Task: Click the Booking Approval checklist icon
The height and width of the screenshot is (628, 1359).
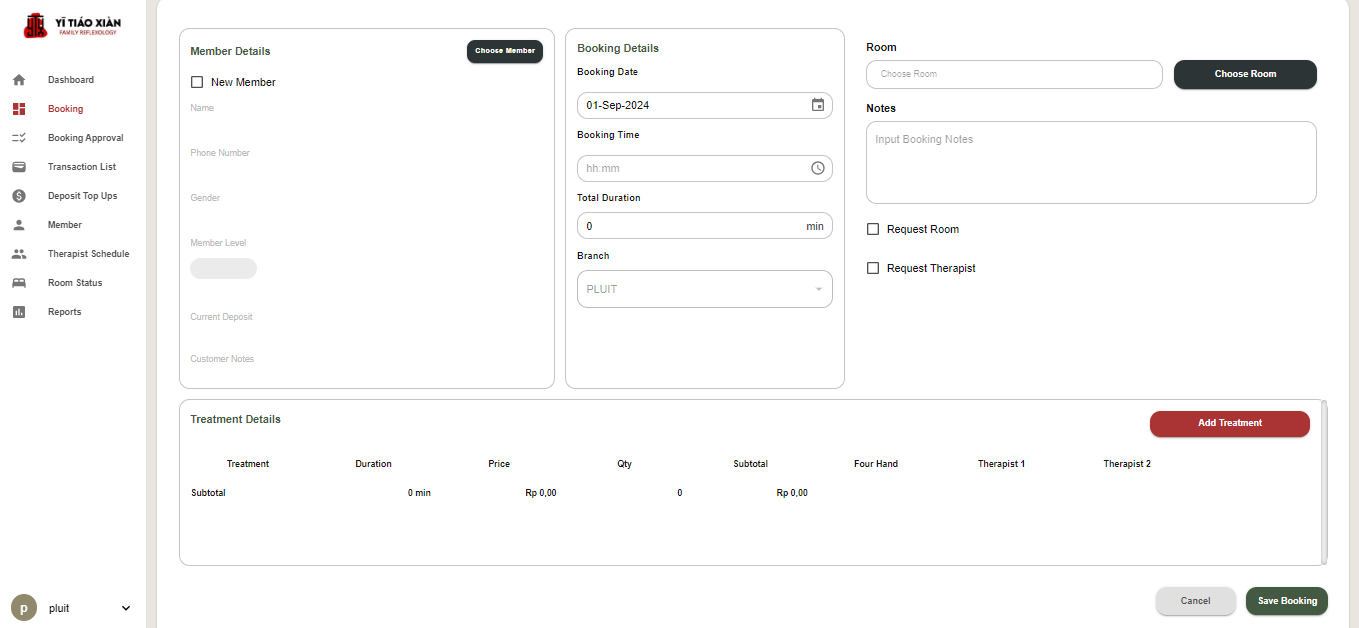Action: click(19, 138)
